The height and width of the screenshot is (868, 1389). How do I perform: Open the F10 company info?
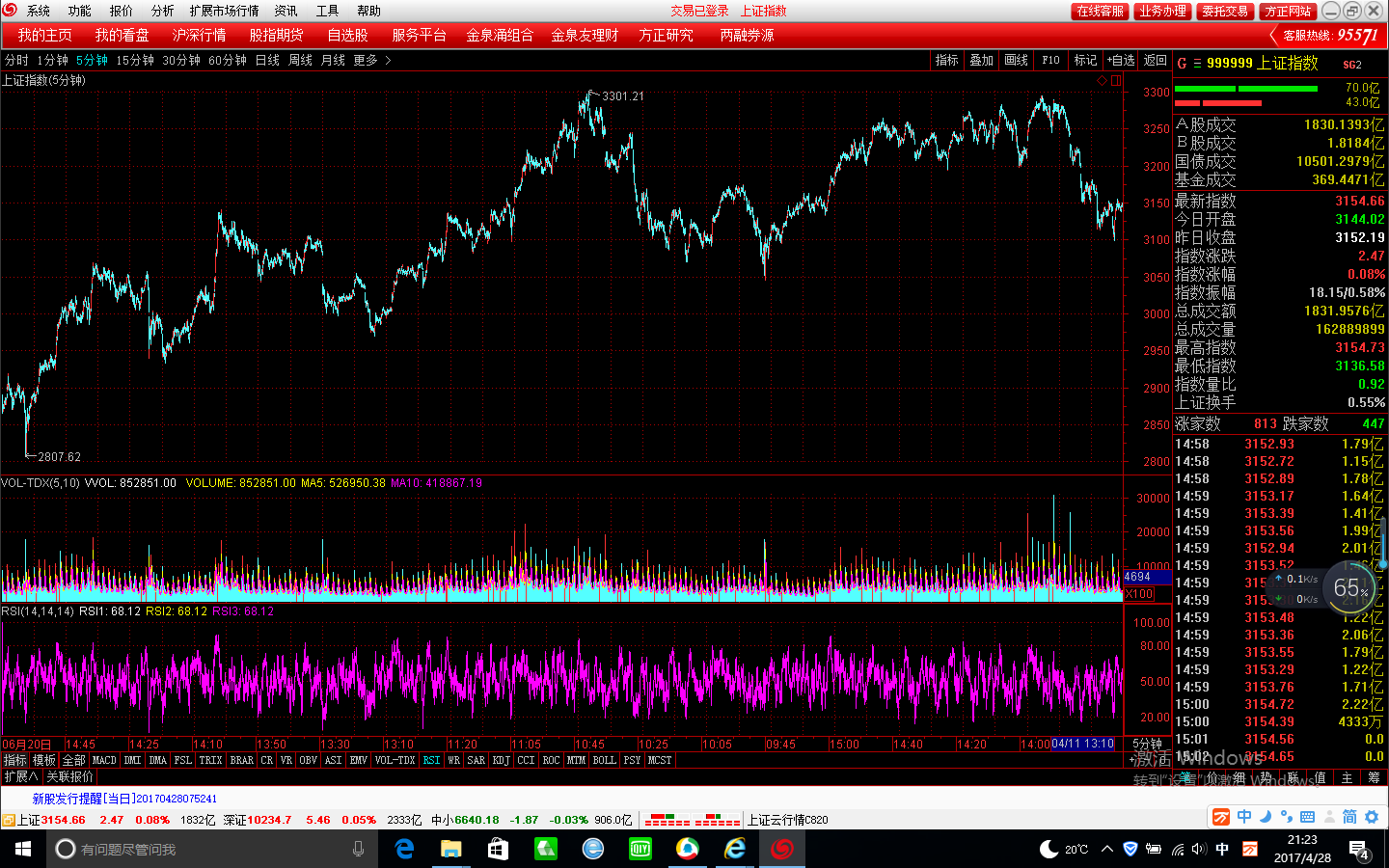click(x=1051, y=60)
